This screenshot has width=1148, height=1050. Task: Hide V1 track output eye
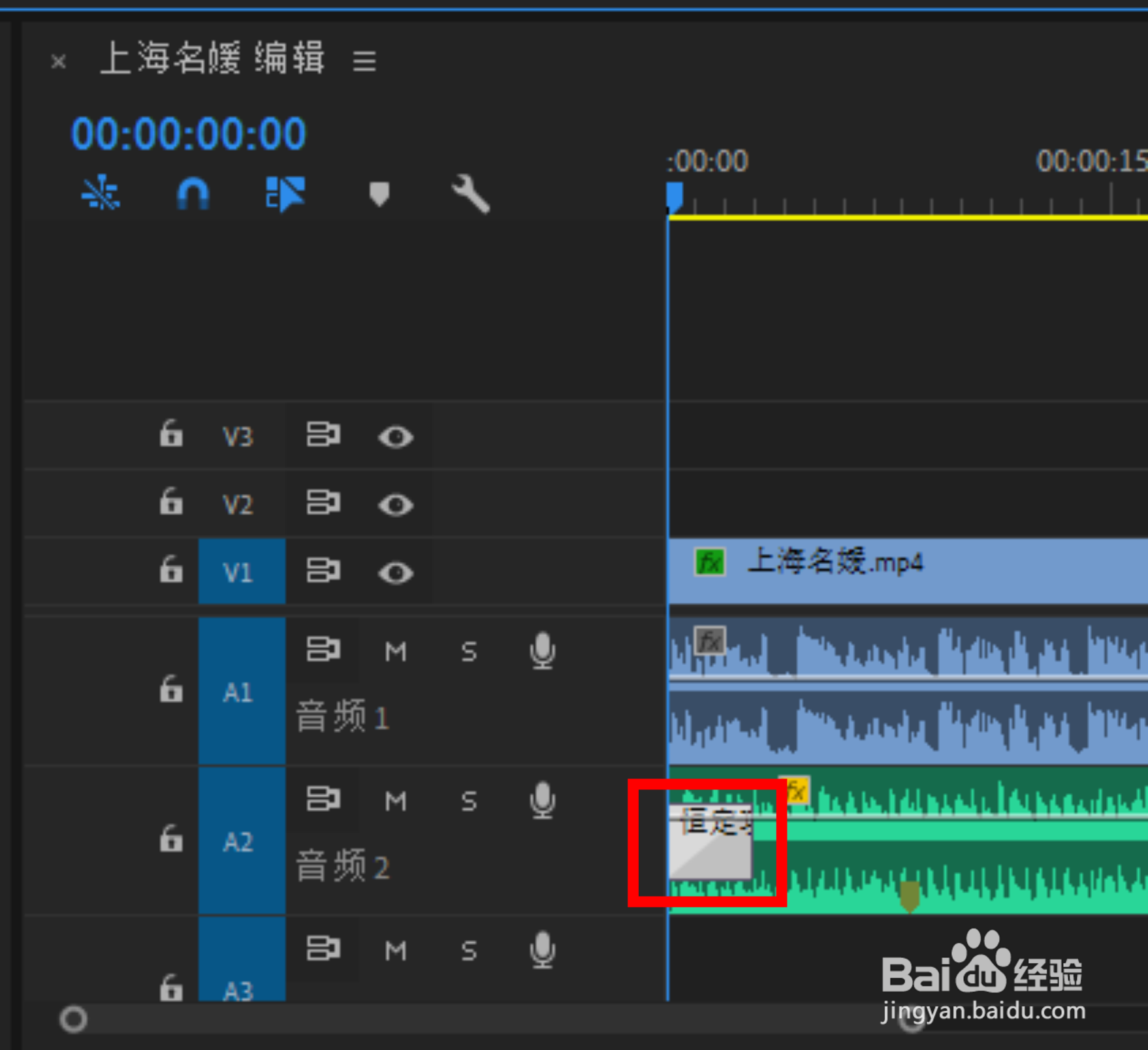coord(396,573)
